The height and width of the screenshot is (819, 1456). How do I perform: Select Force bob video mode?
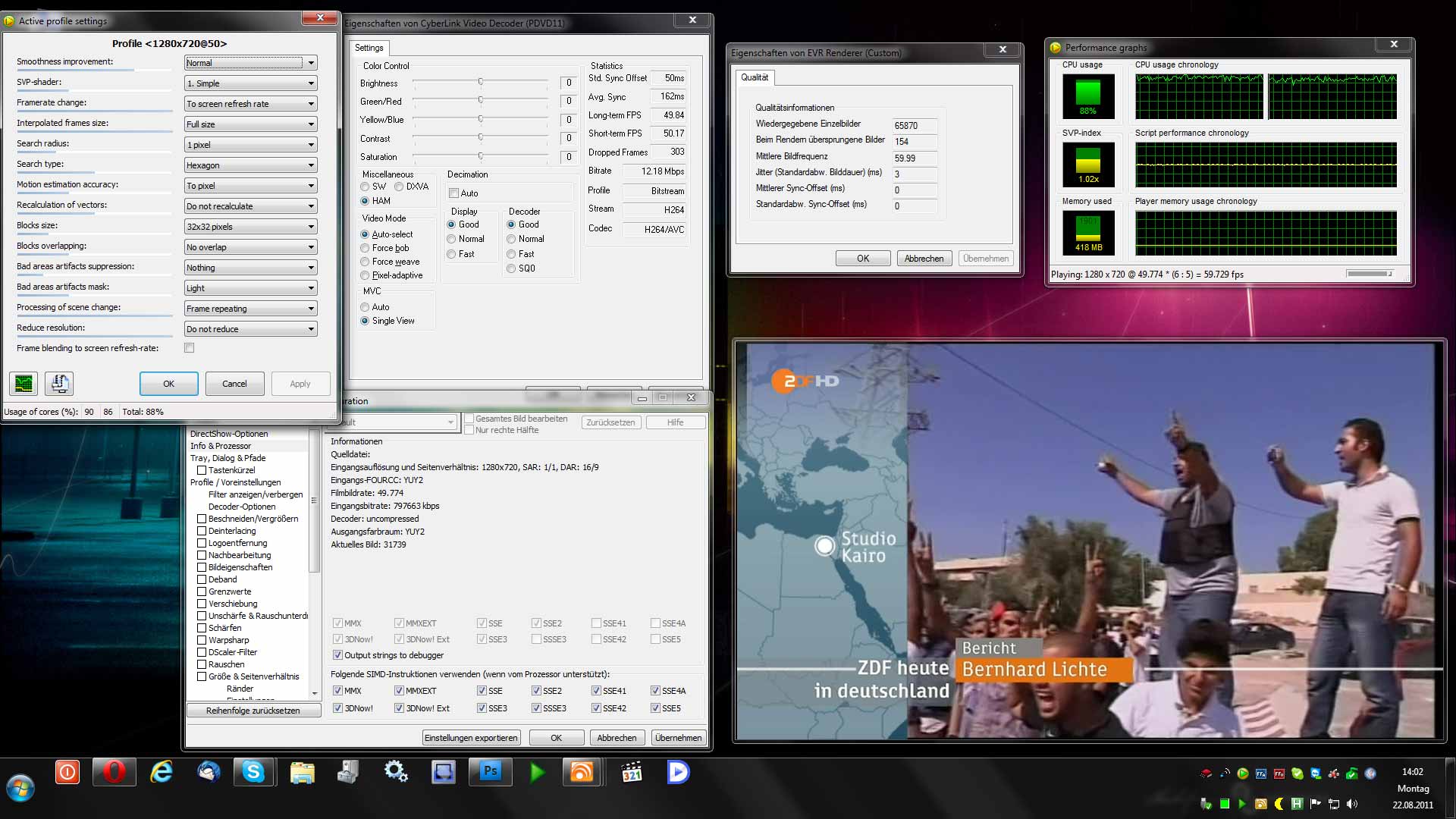point(365,248)
